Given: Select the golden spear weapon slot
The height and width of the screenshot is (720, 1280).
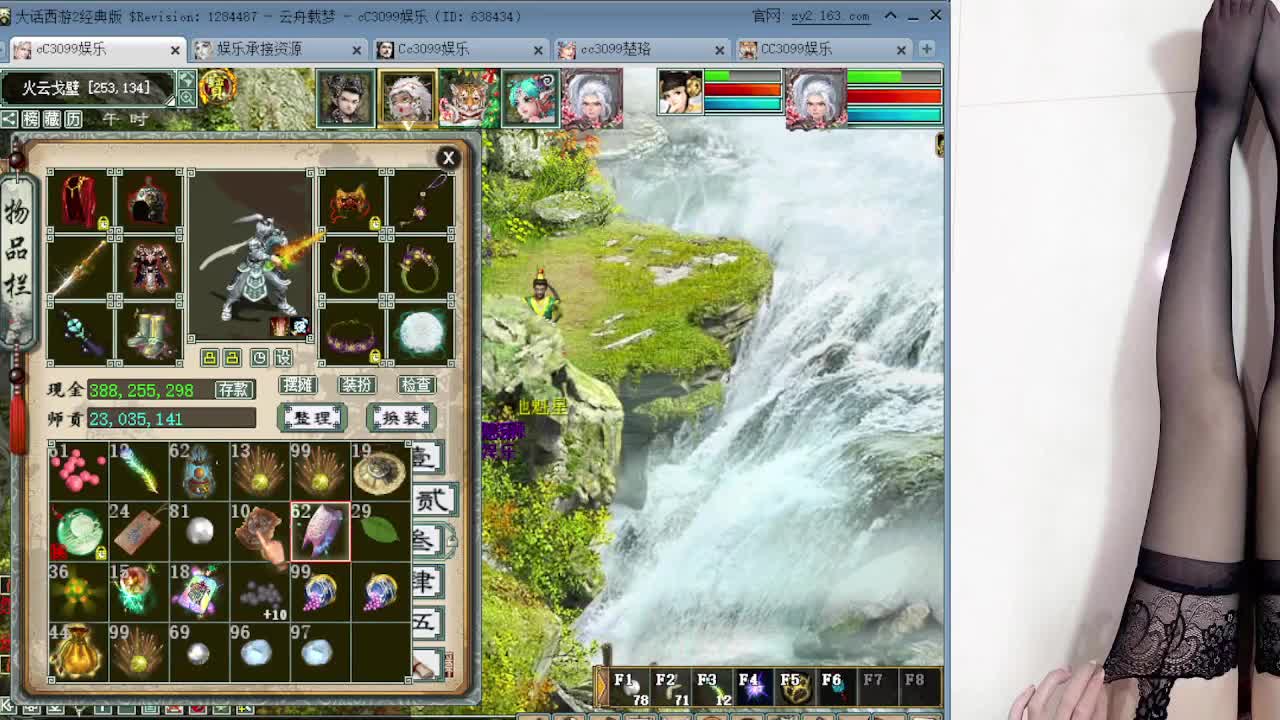Looking at the screenshot, I should tap(80, 267).
